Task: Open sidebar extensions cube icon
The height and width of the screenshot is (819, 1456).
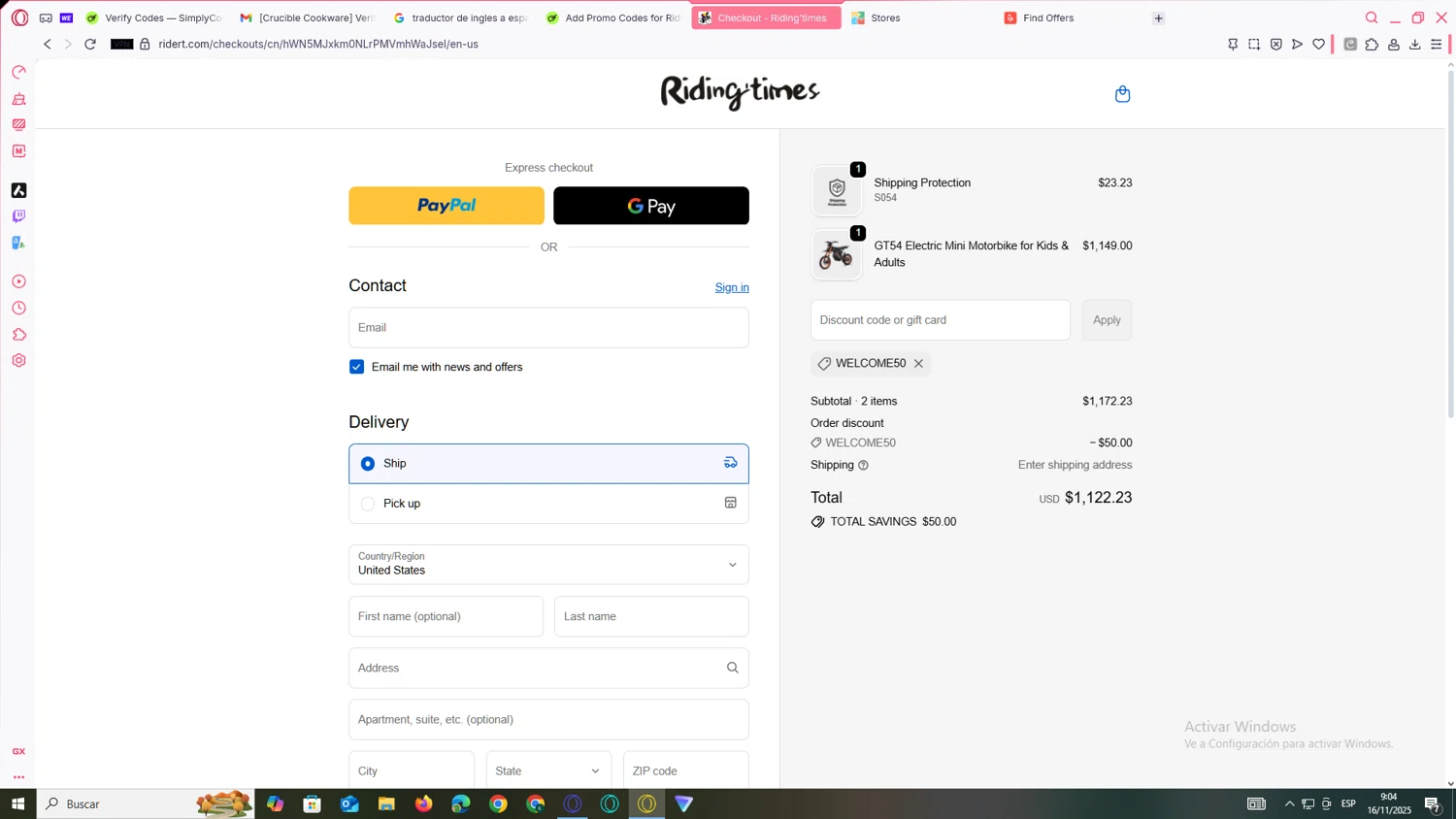Action: point(18,335)
